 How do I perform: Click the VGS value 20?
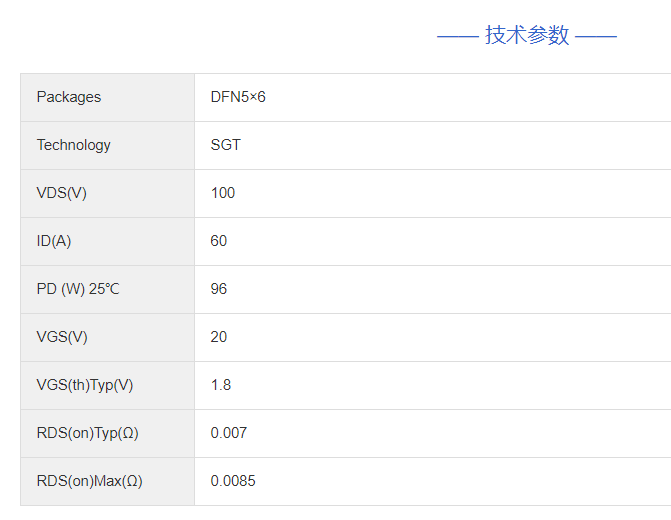point(219,337)
